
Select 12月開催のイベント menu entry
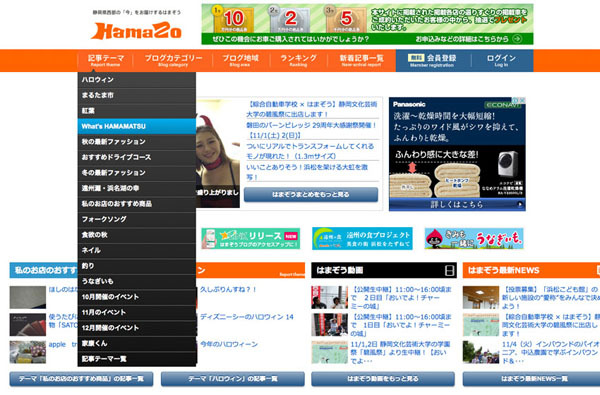[x=137, y=328]
